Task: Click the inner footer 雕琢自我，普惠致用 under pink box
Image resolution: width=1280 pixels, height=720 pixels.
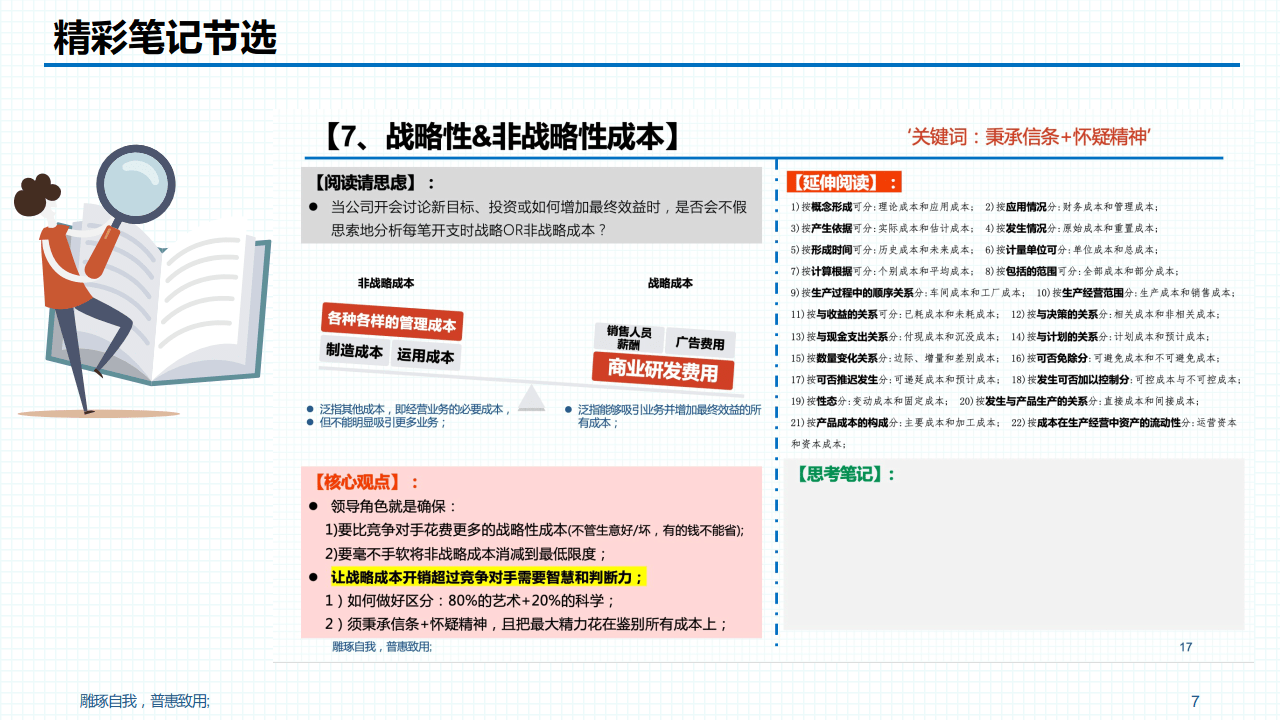Action: point(382,647)
